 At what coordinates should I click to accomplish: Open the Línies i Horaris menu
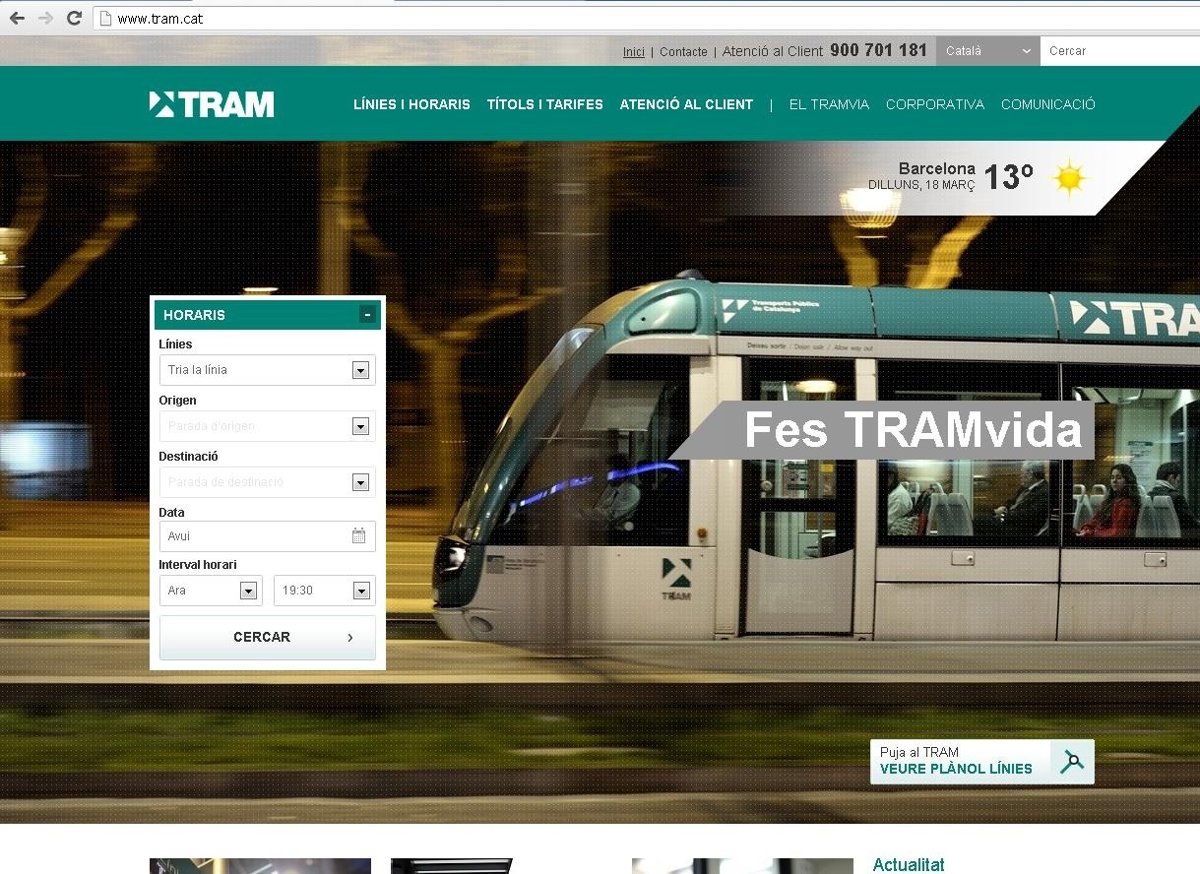411,104
